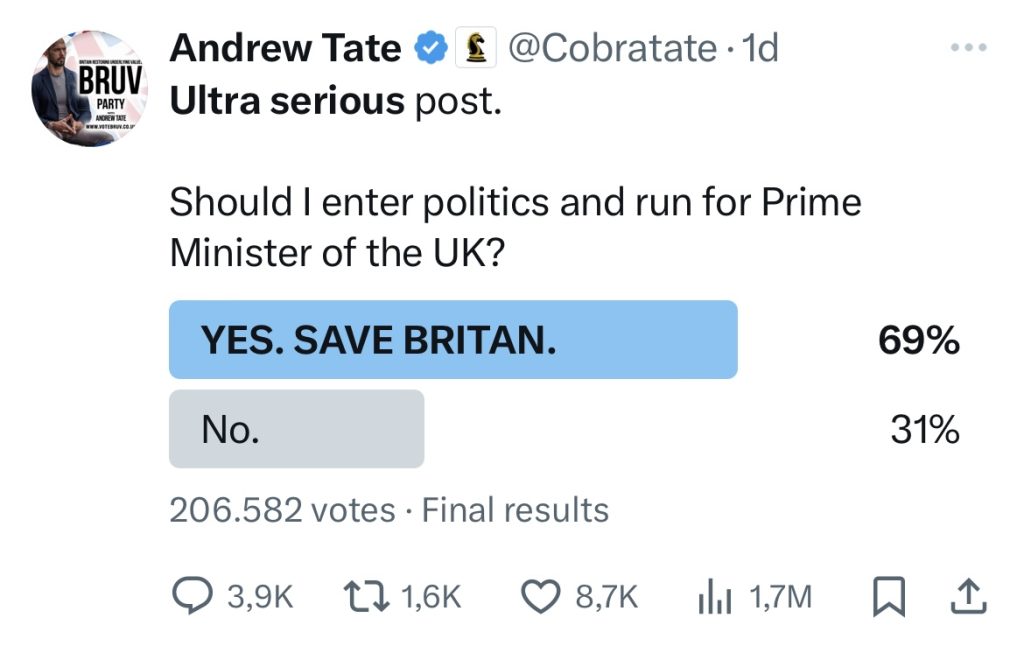
Task: Open the three-dot more options menu
Action: (968, 48)
